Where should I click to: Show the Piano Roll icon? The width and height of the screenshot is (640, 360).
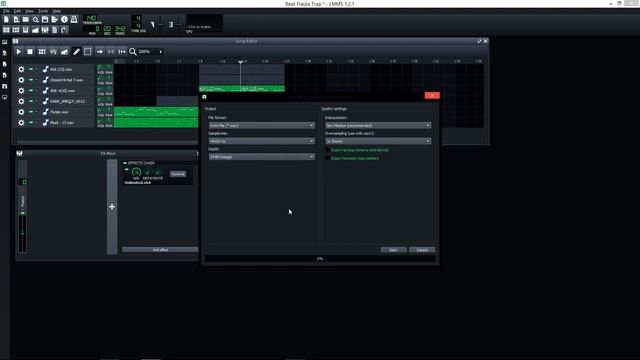26,30
